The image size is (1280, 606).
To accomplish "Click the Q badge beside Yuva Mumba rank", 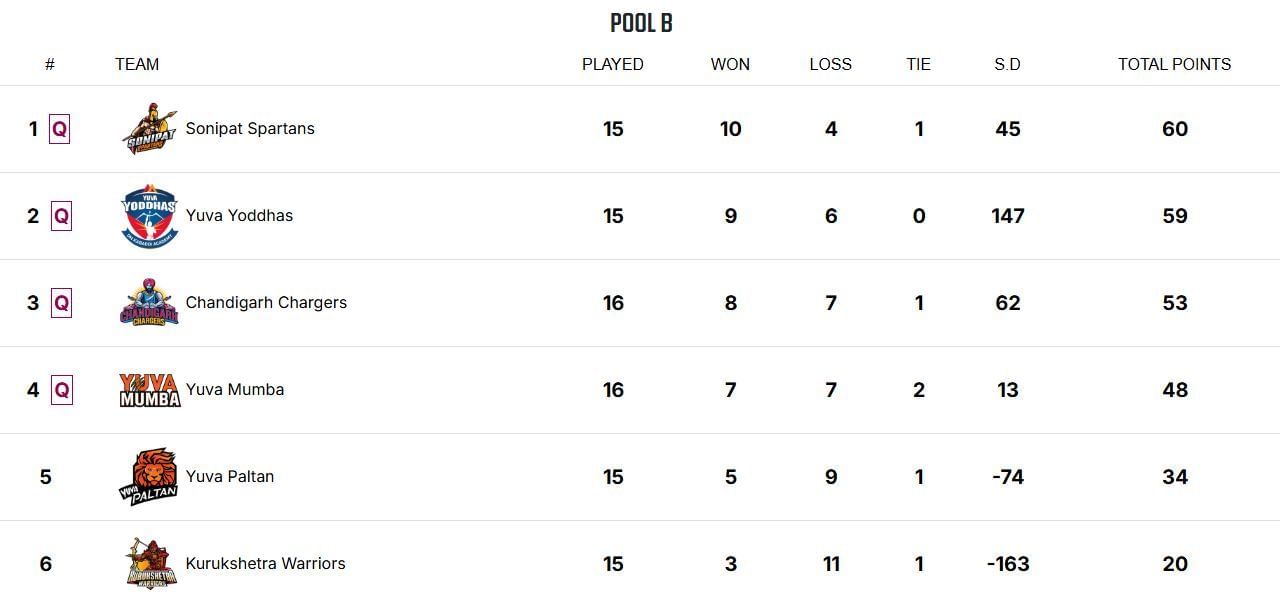I will (x=61, y=390).
